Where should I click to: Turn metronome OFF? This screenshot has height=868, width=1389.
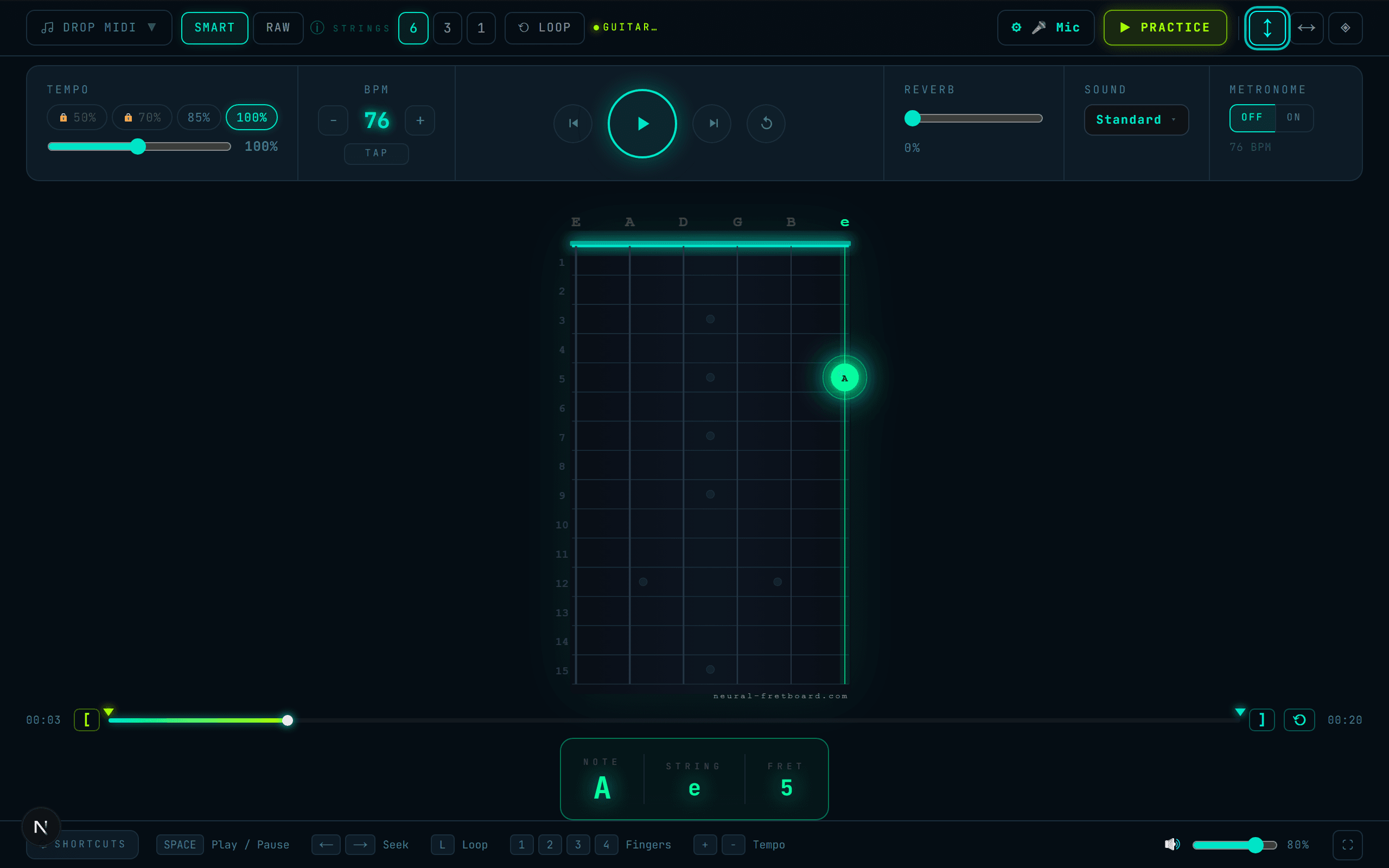[x=1252, y=118]
